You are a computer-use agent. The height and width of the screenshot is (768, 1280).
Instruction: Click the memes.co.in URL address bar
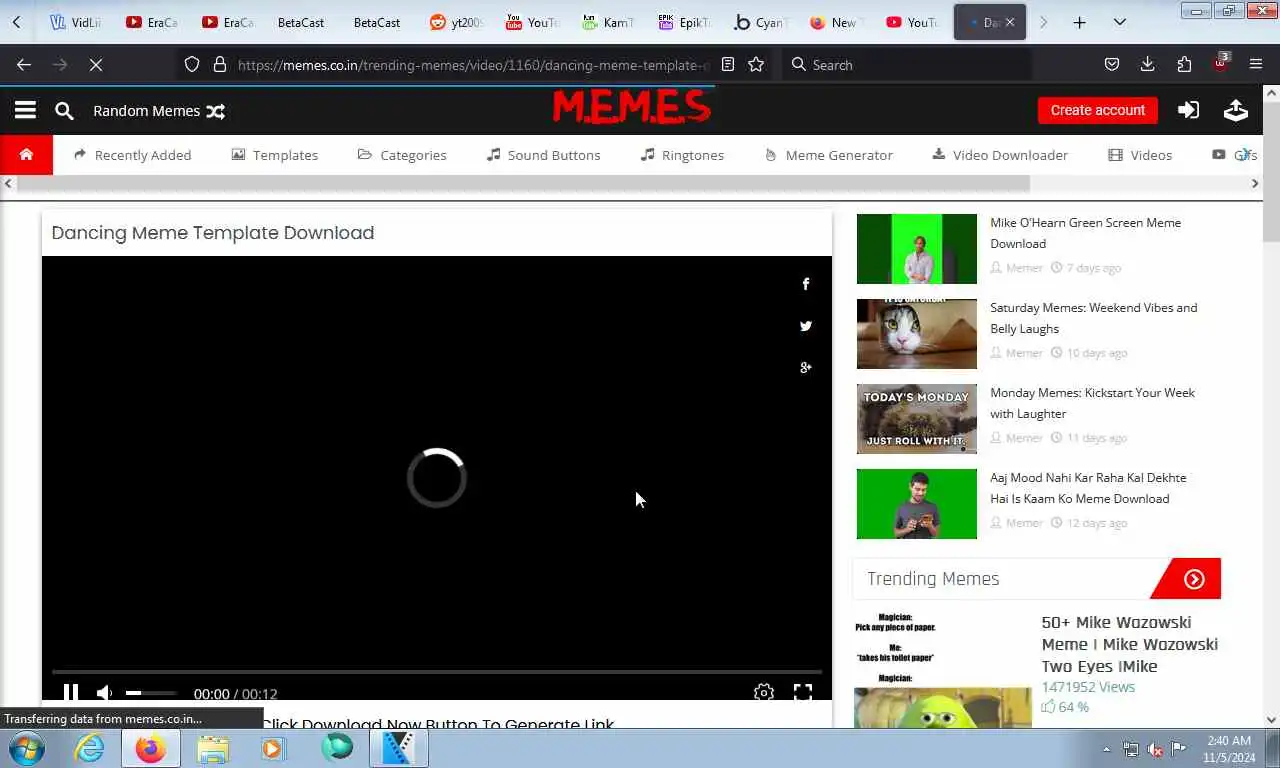[474, 65]
